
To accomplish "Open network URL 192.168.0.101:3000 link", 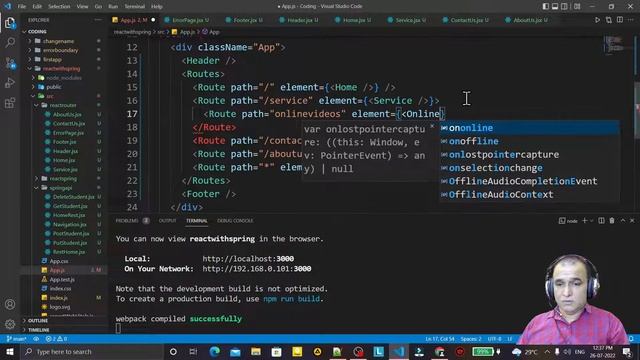I will tap(257, 269).
